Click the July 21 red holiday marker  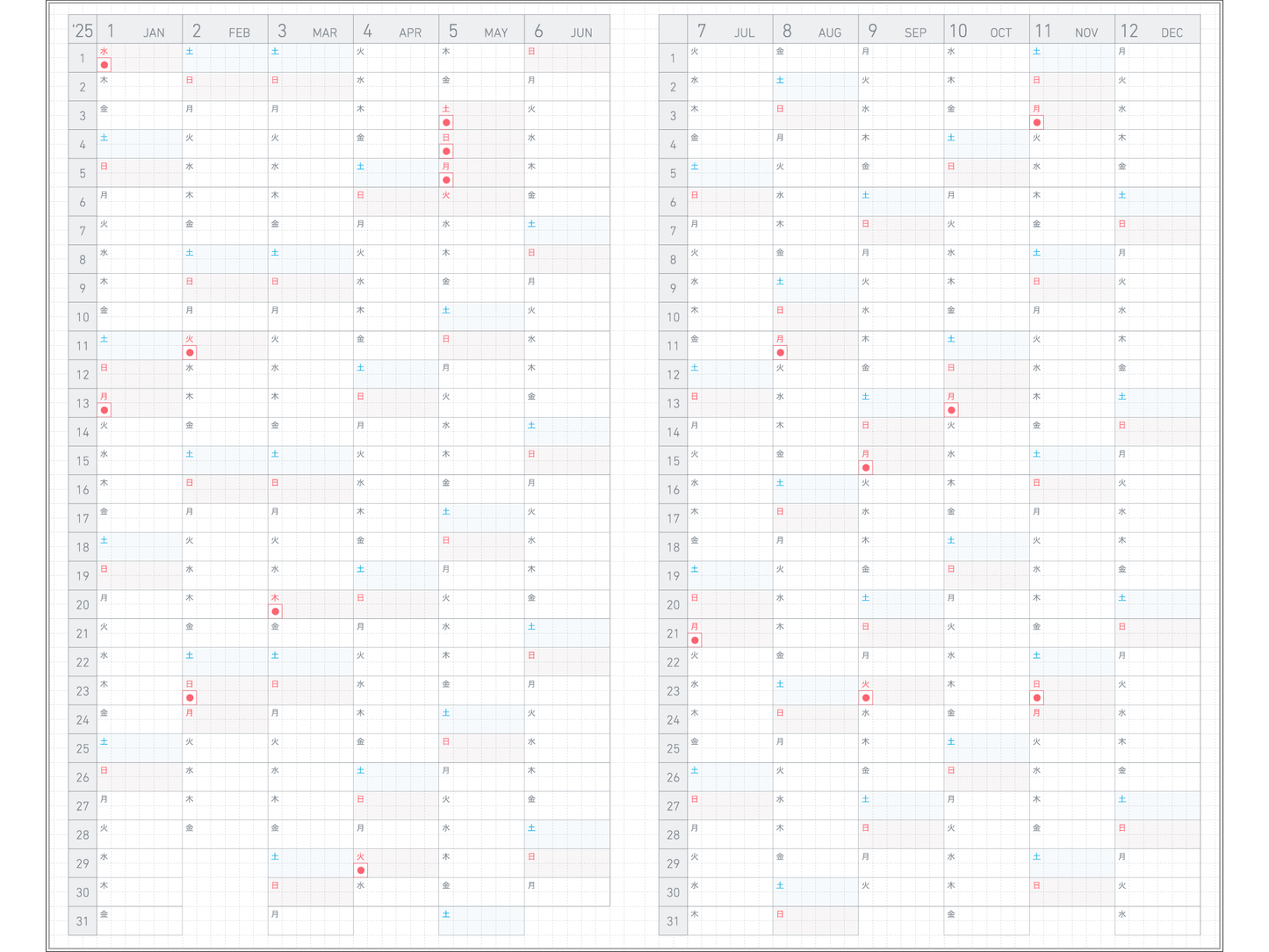tap(695, 640)
